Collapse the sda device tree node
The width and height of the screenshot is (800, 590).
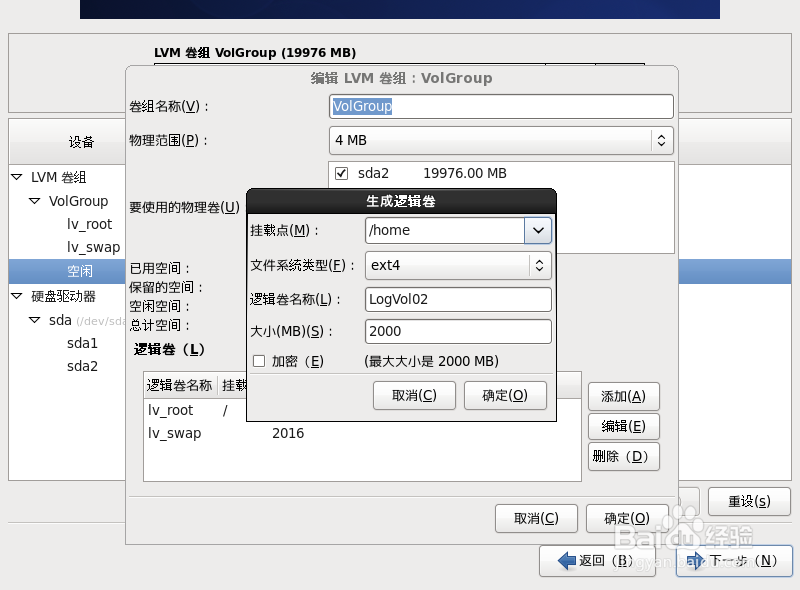(x=33, y=319)
